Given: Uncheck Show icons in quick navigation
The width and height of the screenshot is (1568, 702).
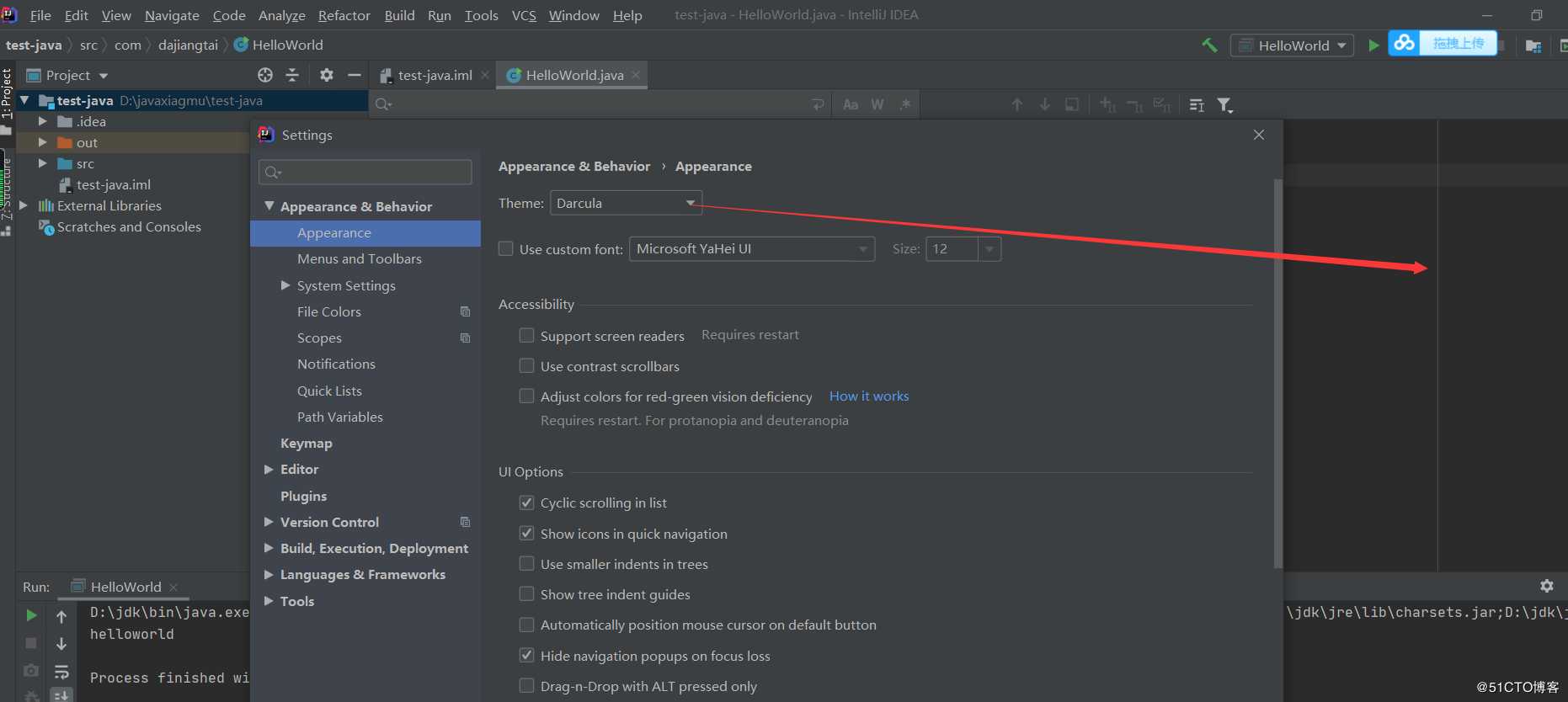Looking at the screenshot, I should tap(527, 533).
